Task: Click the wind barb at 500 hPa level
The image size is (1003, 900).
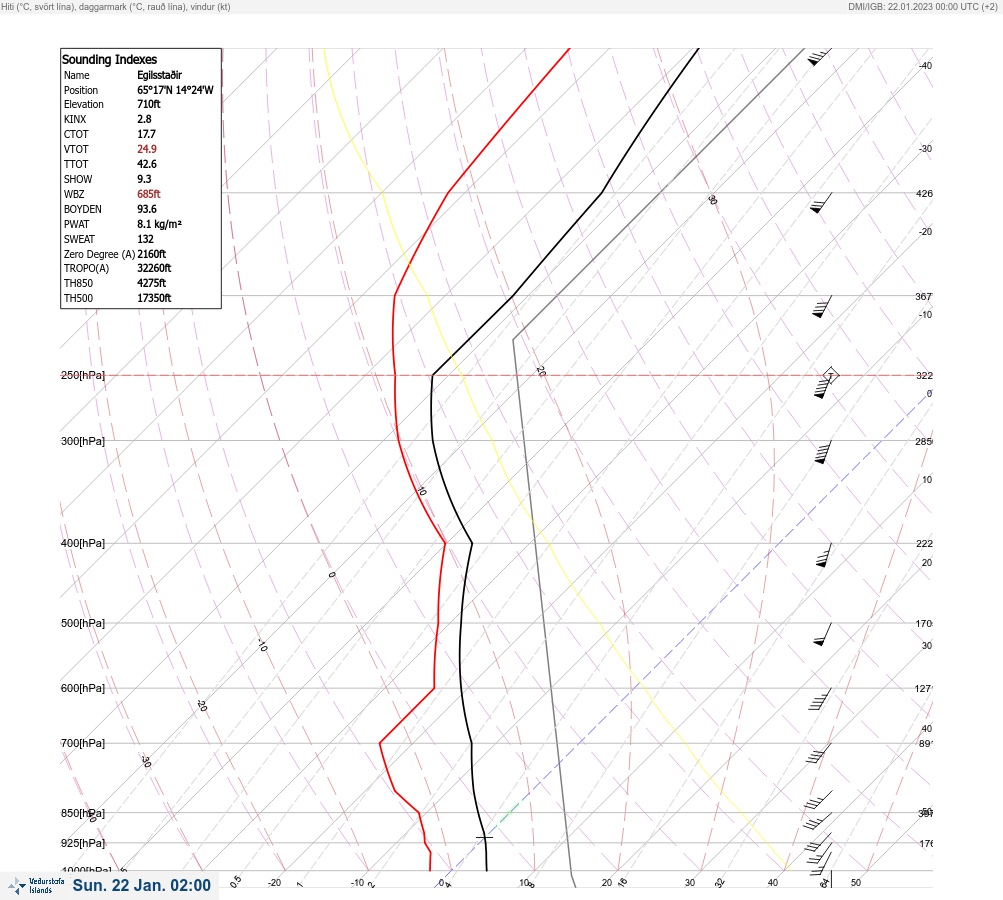Action: tap(823, 634)
